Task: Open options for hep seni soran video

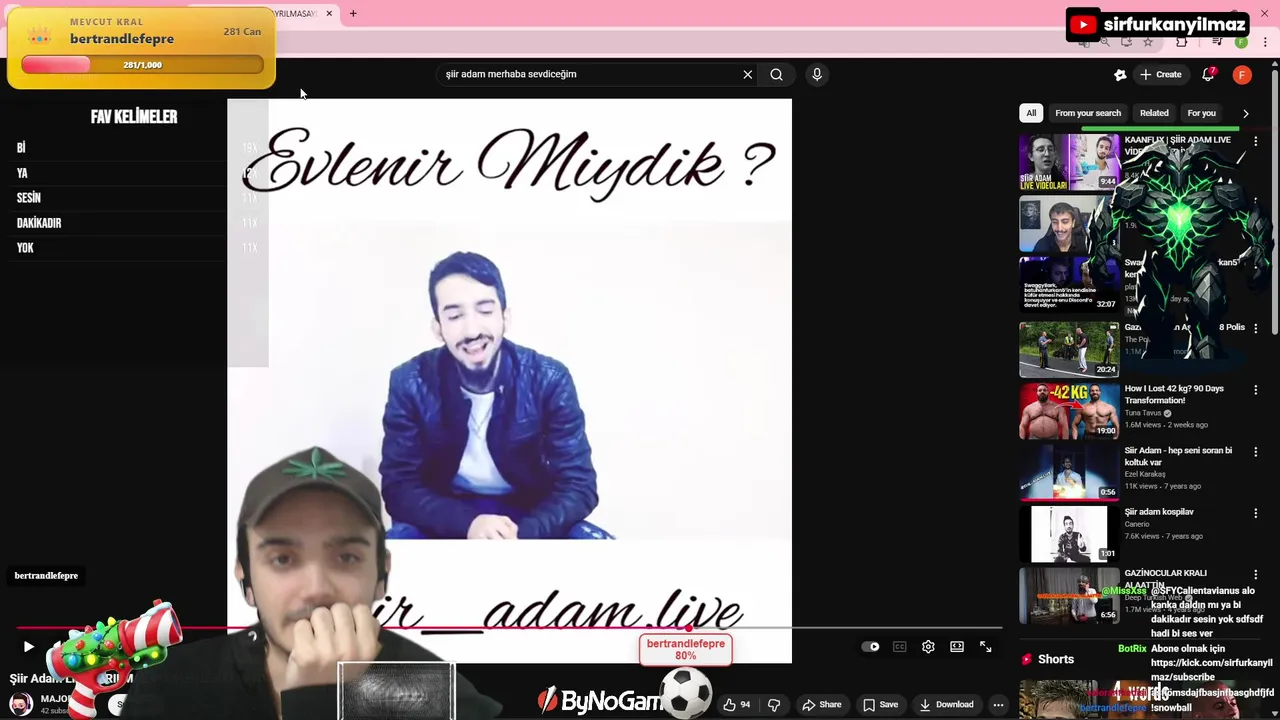Action: 1256,452
